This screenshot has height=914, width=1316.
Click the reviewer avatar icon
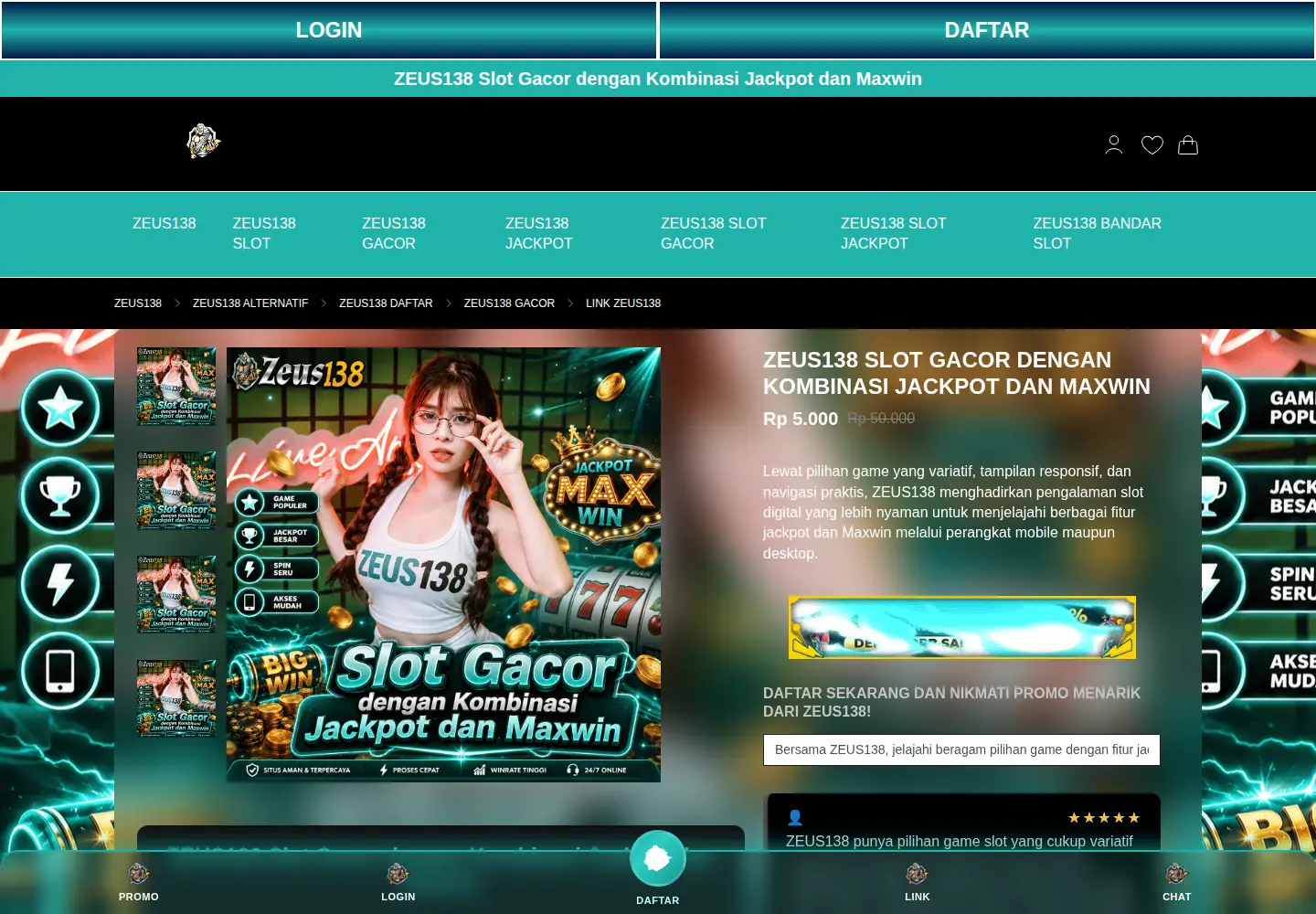[x=795, y=818]
